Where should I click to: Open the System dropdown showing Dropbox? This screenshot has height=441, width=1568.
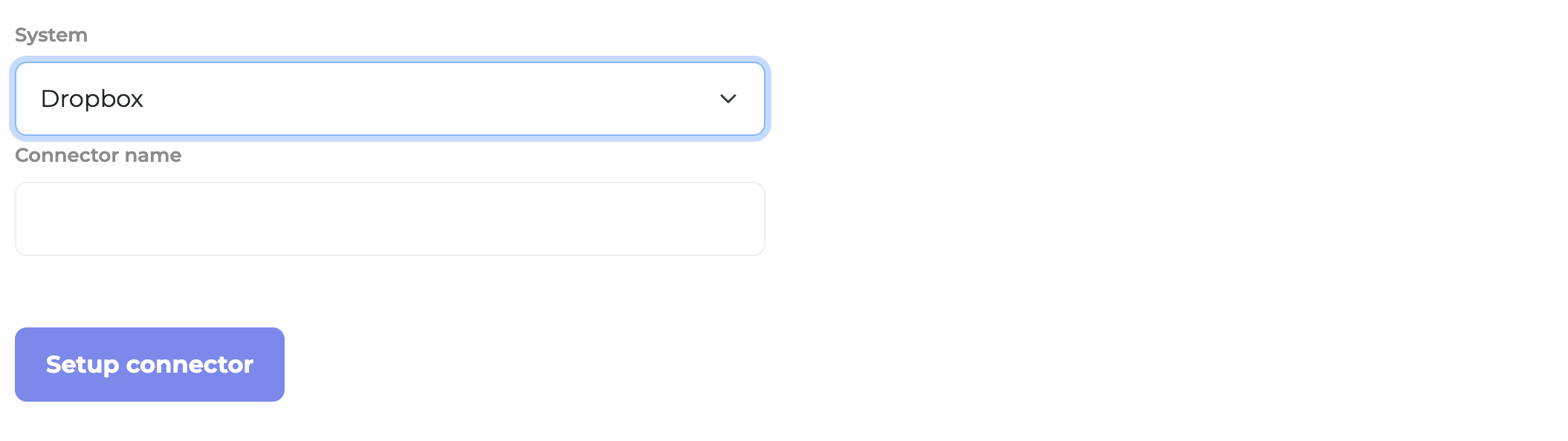click(x=389, y=99)
